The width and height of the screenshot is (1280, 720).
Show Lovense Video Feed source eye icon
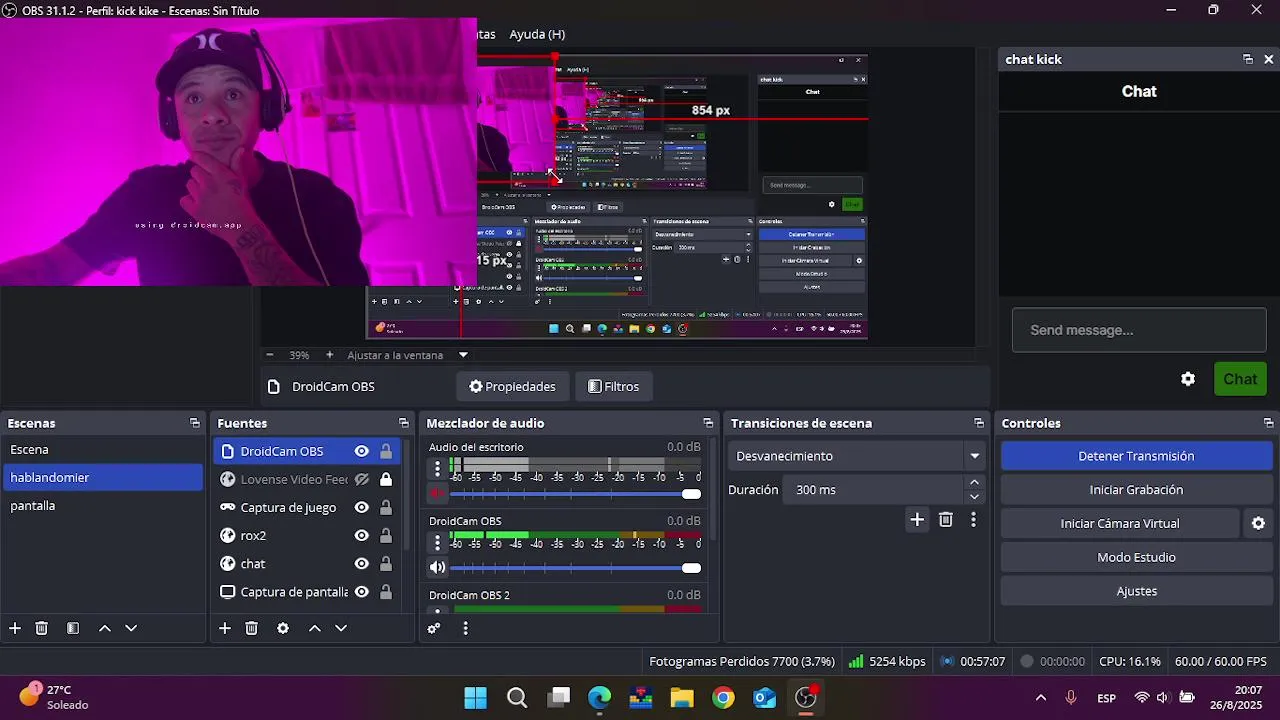coord(362,479)
